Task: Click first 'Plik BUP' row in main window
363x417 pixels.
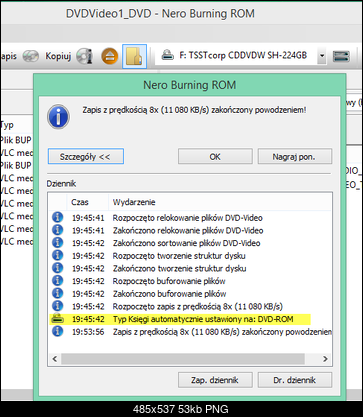Action: point(16,140)
